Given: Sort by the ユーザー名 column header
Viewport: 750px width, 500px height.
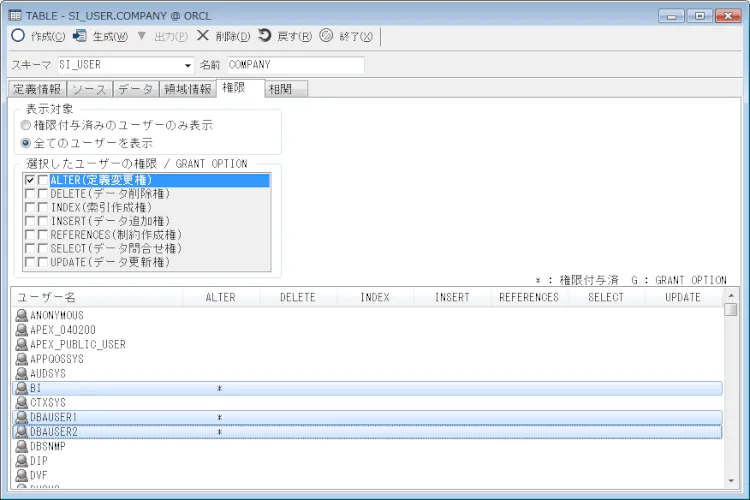Looking at the screenshot, I should tap(97, 297).
